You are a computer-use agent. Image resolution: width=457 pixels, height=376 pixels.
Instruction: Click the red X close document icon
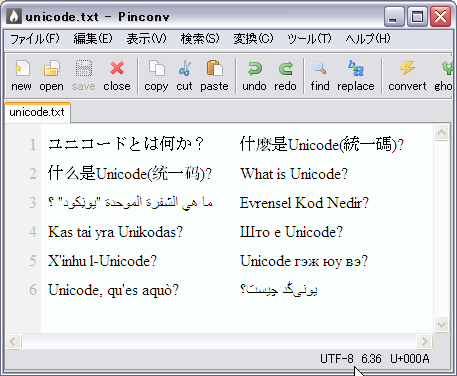point(117,68)
